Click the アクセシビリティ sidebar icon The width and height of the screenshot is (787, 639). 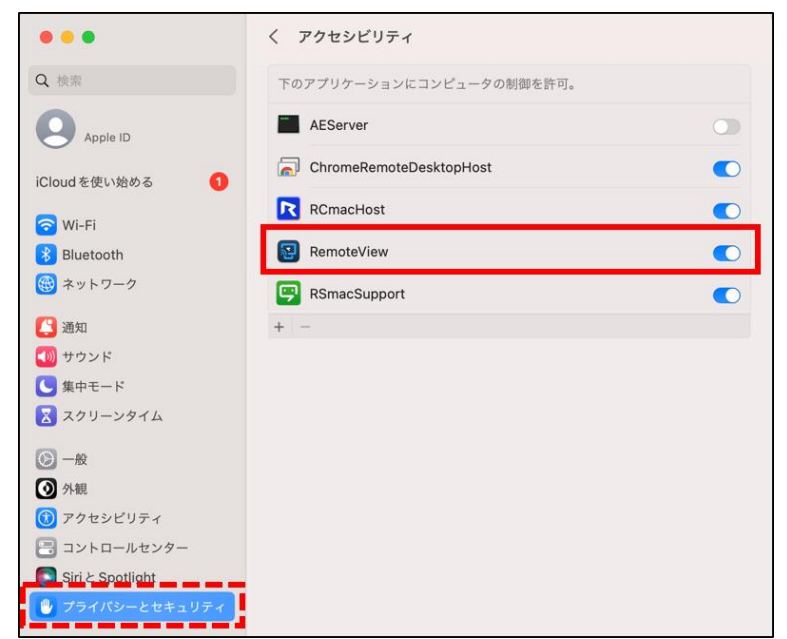46,518
